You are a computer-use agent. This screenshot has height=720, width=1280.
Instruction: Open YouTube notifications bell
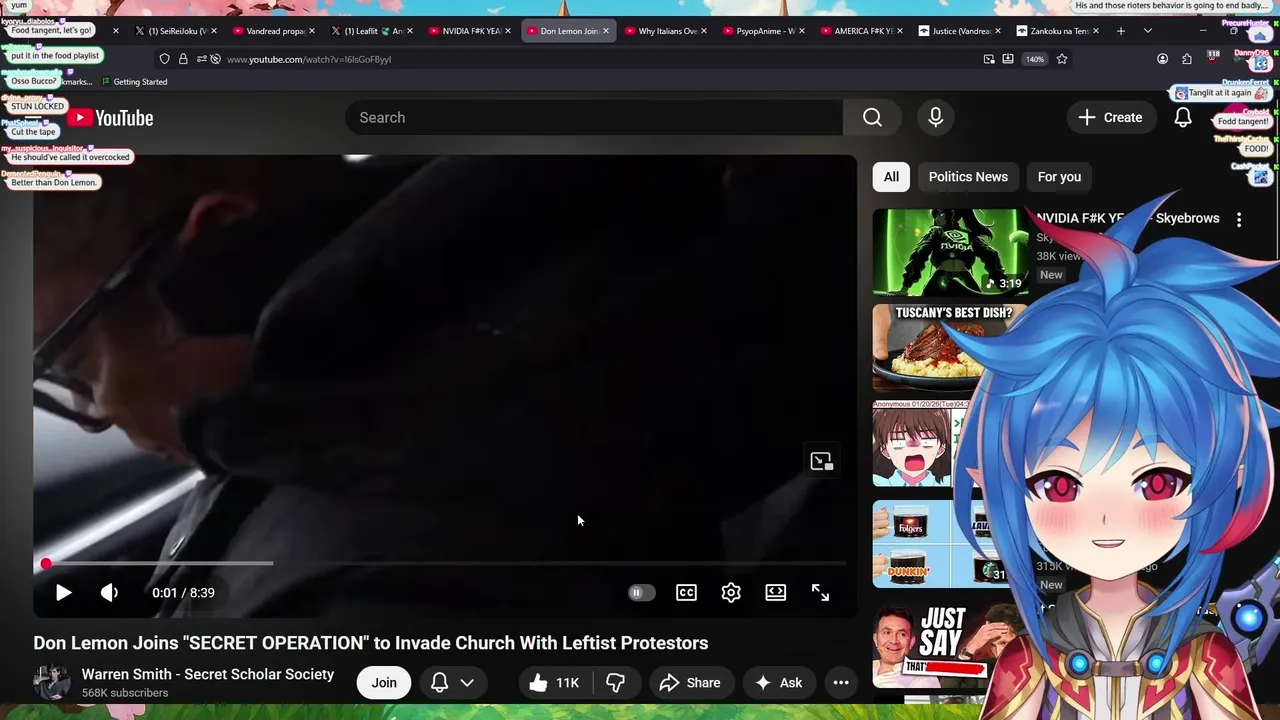(1183, 118)
